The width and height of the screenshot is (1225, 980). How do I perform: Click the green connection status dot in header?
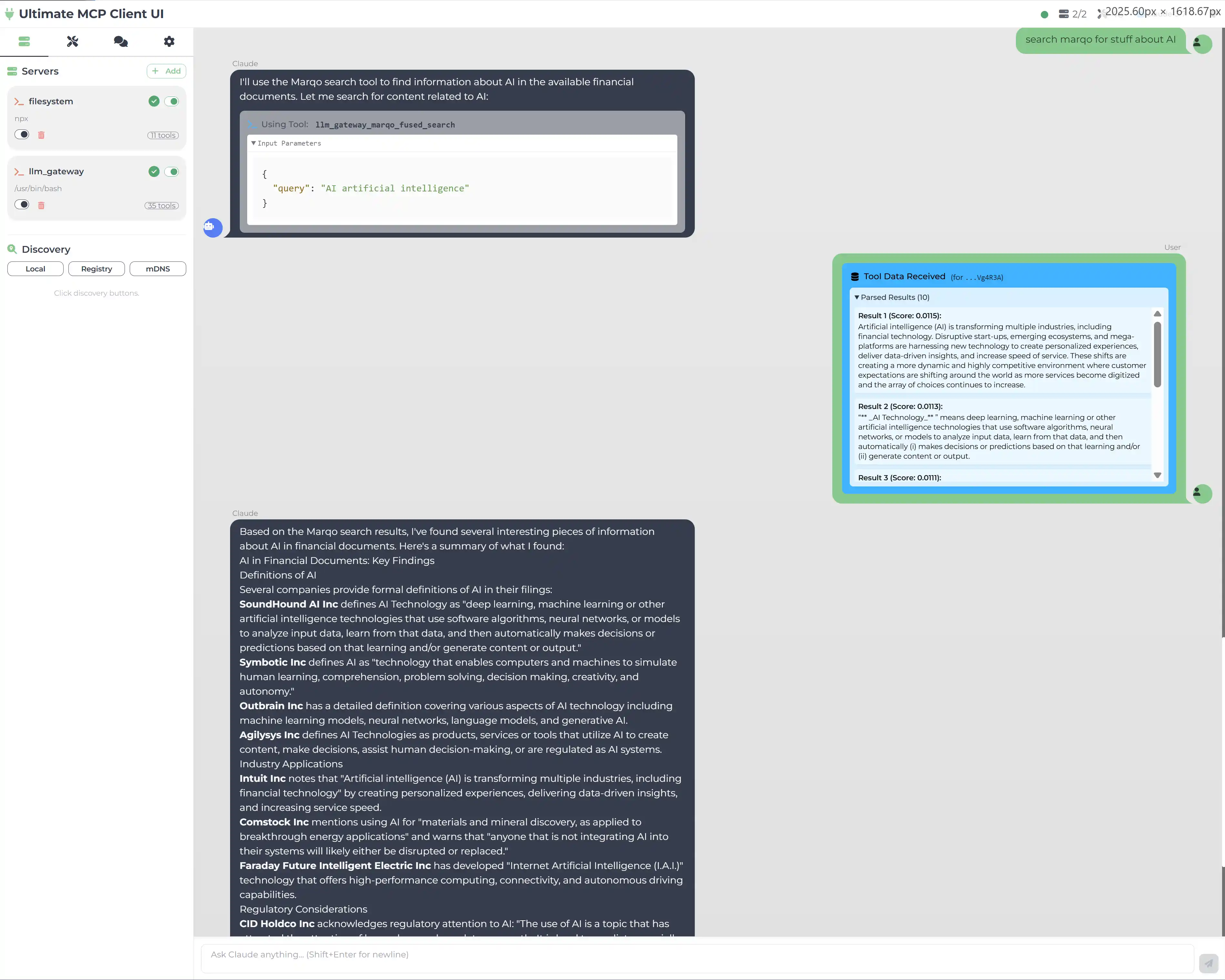coord(1044,14)
